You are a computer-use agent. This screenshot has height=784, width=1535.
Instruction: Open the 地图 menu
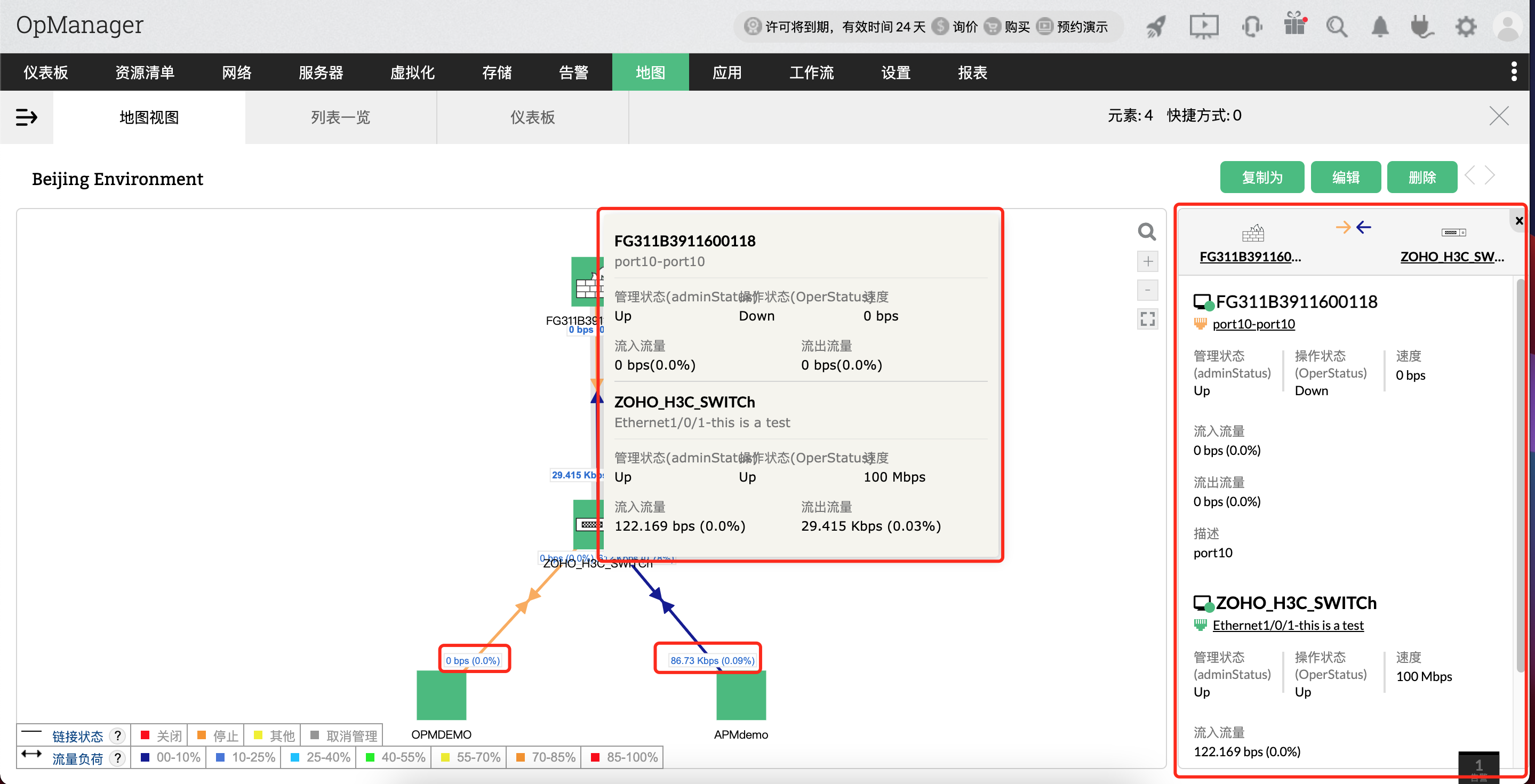click(x=650, y=72)
